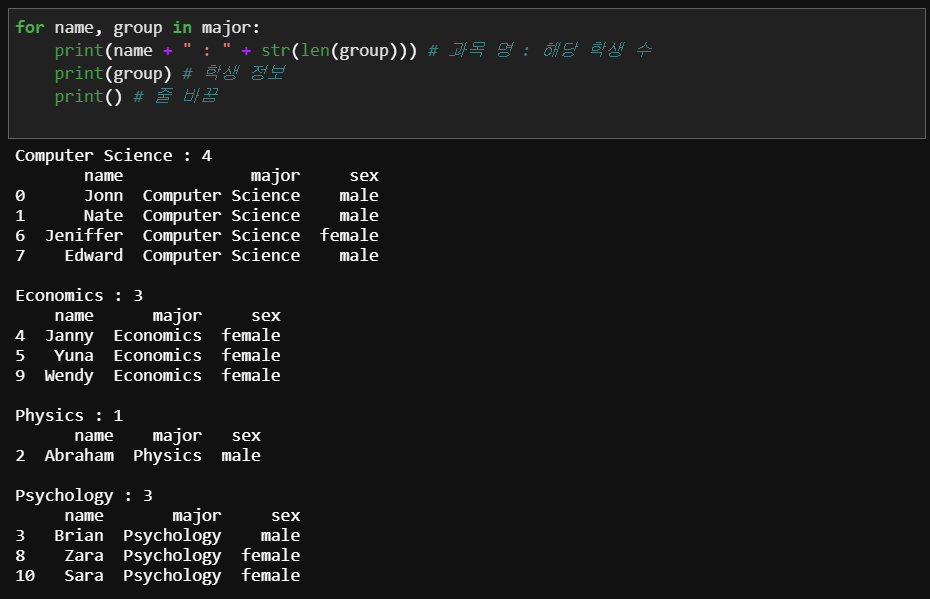Screen dimensions: 930x599
Task: Click the name 'Edward' in row 7
Action: tap(94, 256)
